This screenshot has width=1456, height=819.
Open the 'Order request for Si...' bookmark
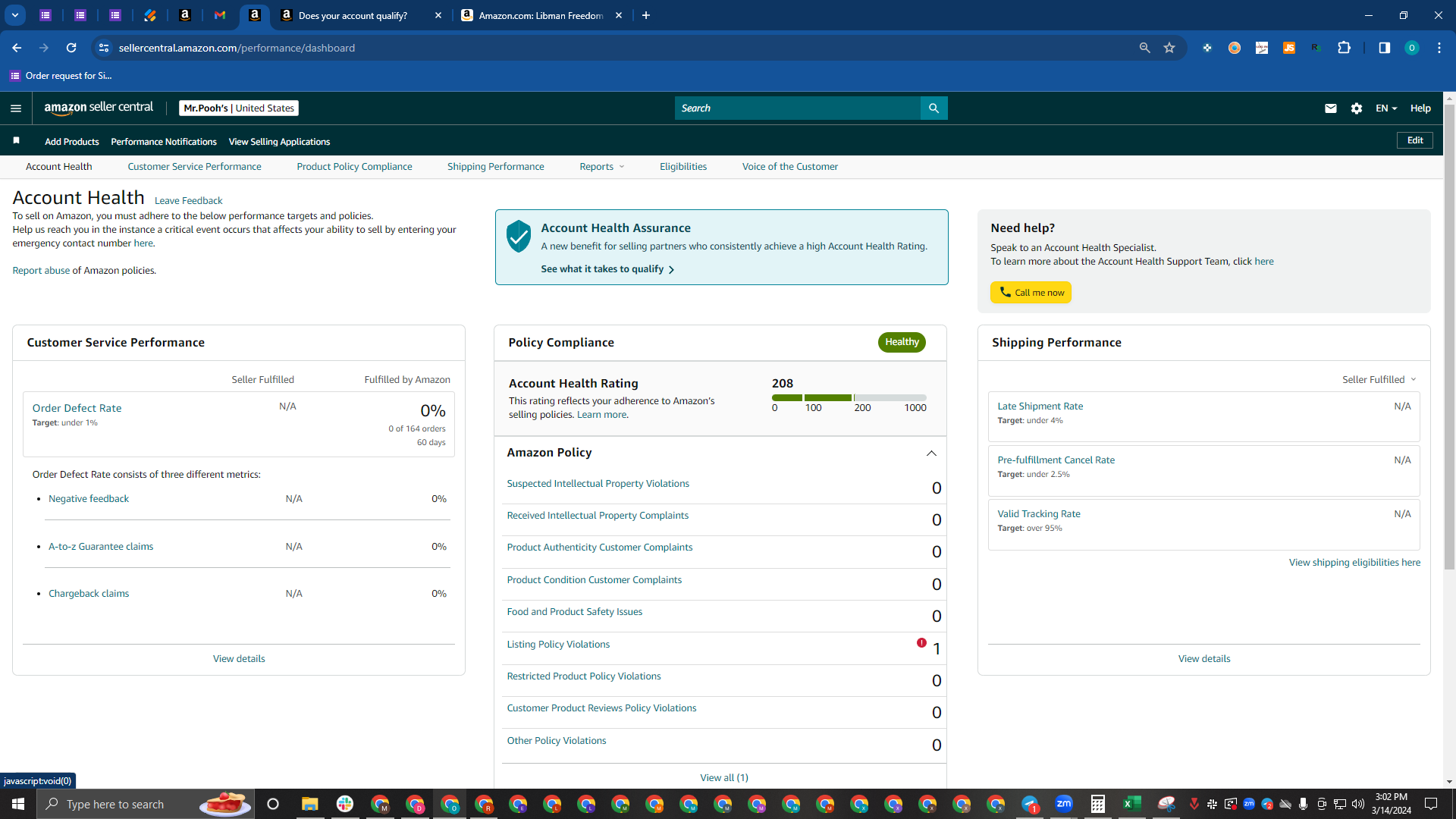coord(61,76)
